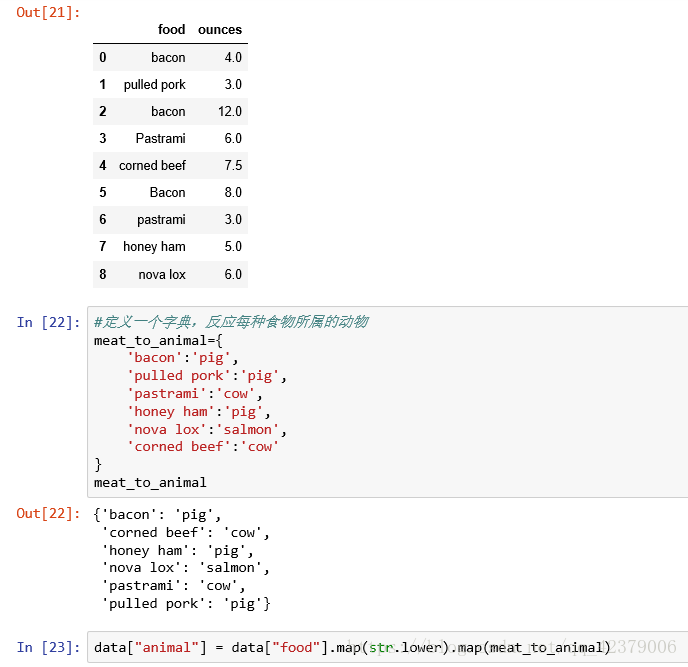688x667 pixels.
Task: Click the 'pulled pork':'pig' code line
Action: [207, 376]
